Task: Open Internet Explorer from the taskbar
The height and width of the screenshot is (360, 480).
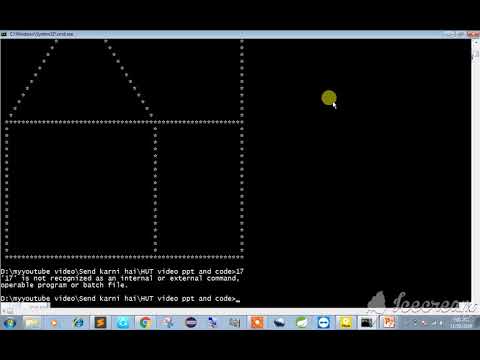Action: point(78,323)
